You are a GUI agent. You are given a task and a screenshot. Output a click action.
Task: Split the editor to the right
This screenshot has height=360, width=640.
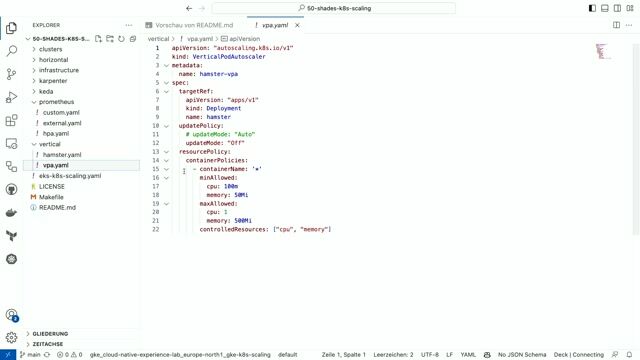pos(616,25)
